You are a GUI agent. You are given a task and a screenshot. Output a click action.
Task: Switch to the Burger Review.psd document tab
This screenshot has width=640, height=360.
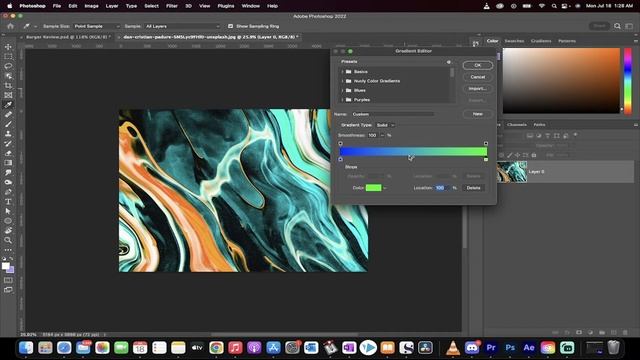tap(67, 37)
